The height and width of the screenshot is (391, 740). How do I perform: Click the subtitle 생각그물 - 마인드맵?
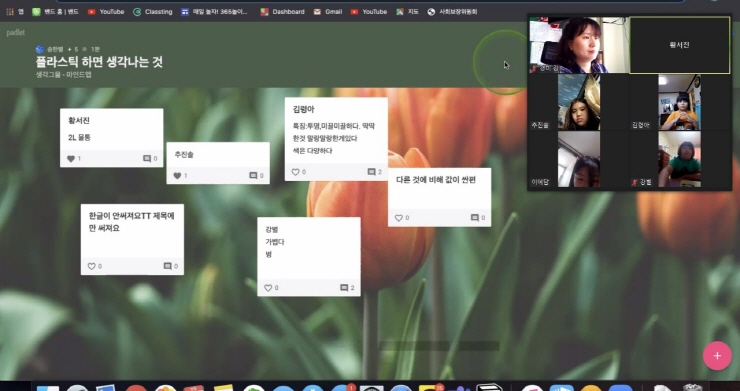63,75
